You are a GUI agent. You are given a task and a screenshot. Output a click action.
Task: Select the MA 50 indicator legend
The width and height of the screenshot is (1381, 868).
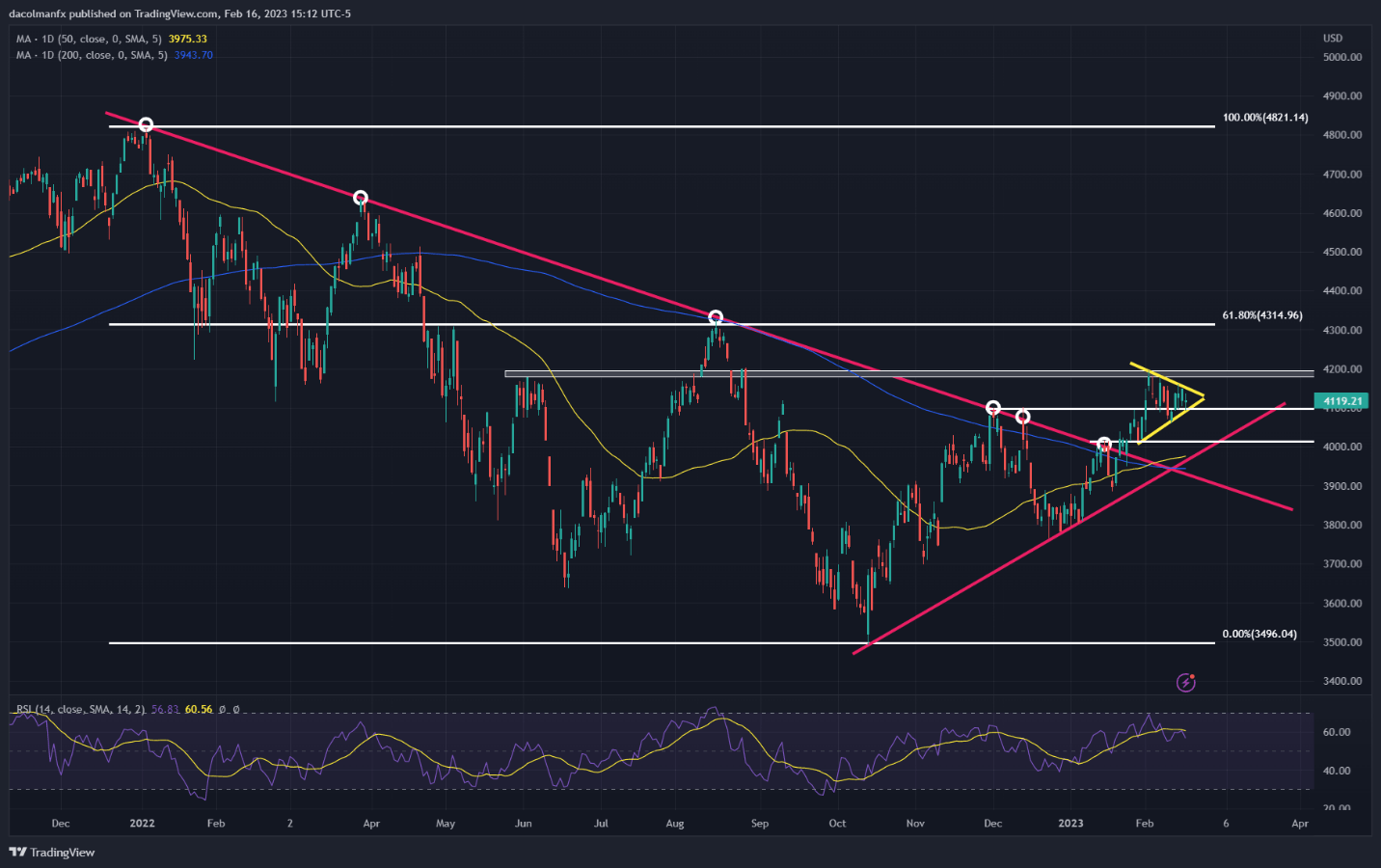pyautogui.click(x=111, y=39)
